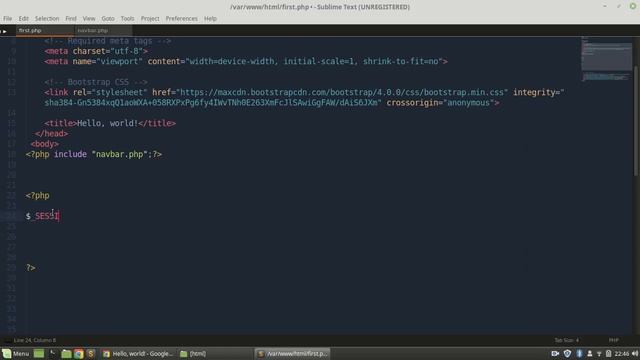Image resolution: width=640 pixels, height=360 pixels.
Task: Open the Help menu
Action: coord(210,18)
